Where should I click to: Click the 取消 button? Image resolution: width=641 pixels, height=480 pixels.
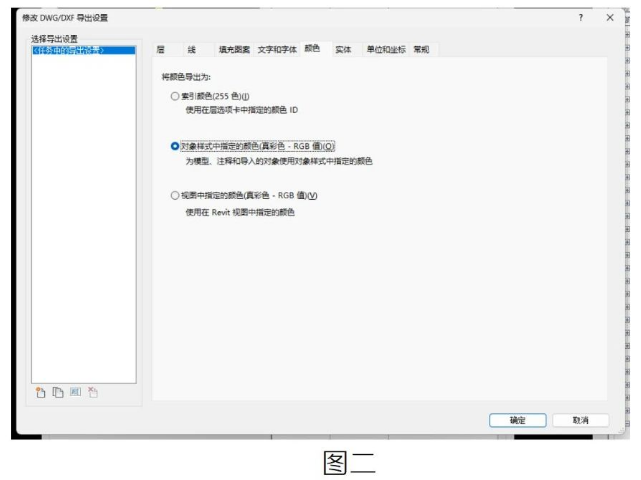pyautogui.click(x=580, y=420)
